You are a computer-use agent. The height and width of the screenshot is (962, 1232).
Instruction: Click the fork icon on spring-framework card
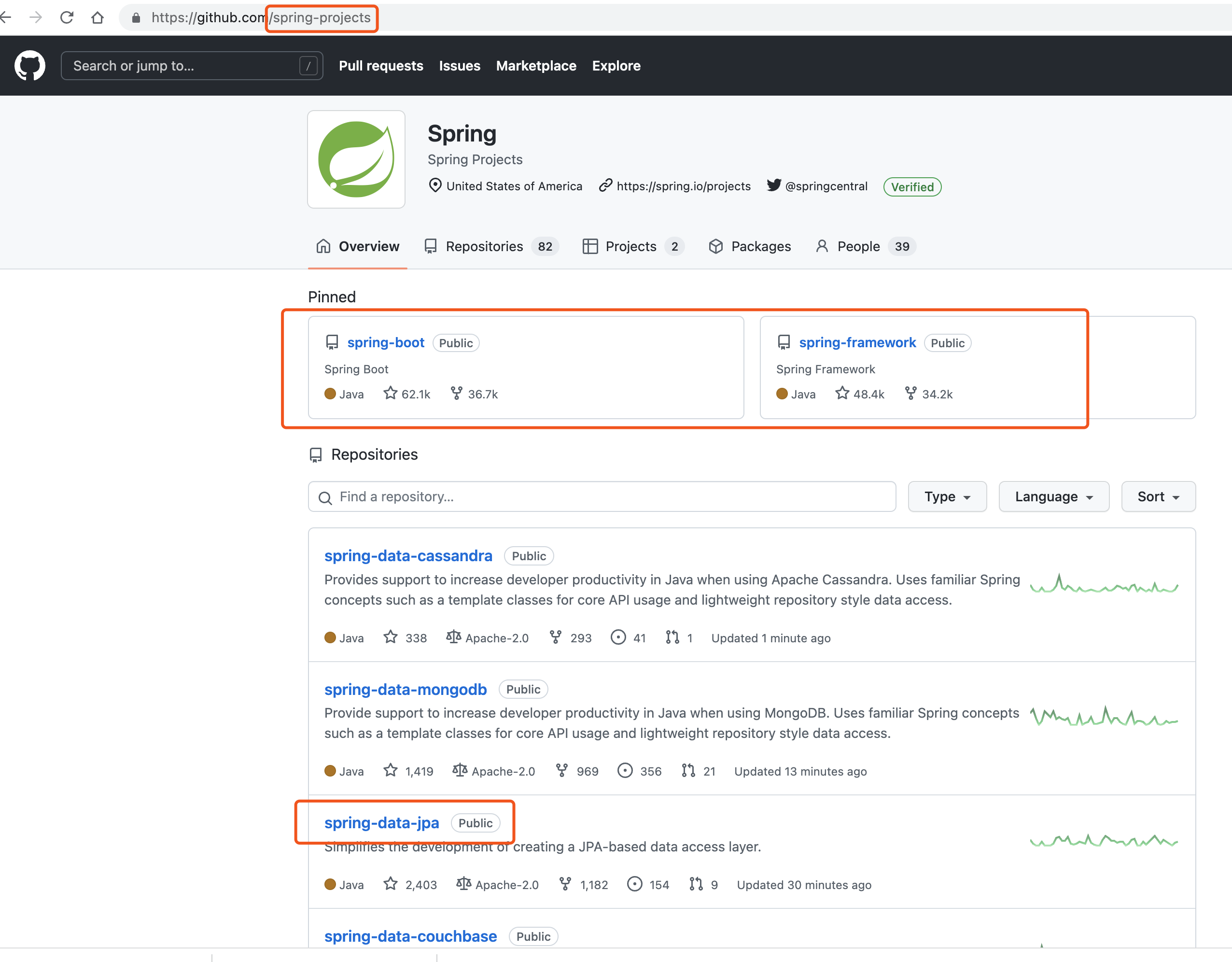click(910, 393)
